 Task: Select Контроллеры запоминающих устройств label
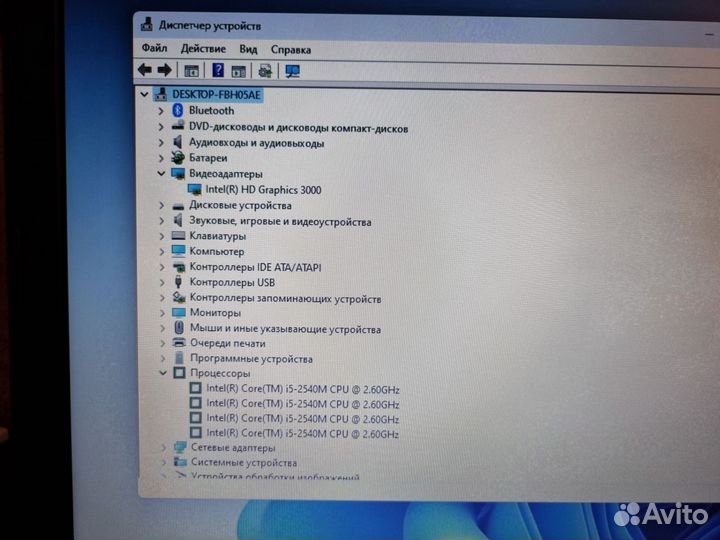286,298
